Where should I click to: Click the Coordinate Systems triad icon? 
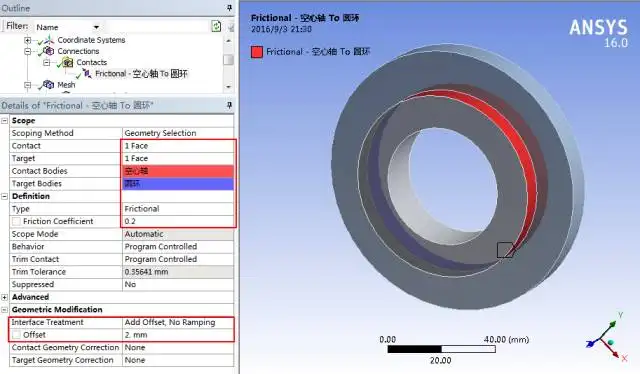(49, 40)
